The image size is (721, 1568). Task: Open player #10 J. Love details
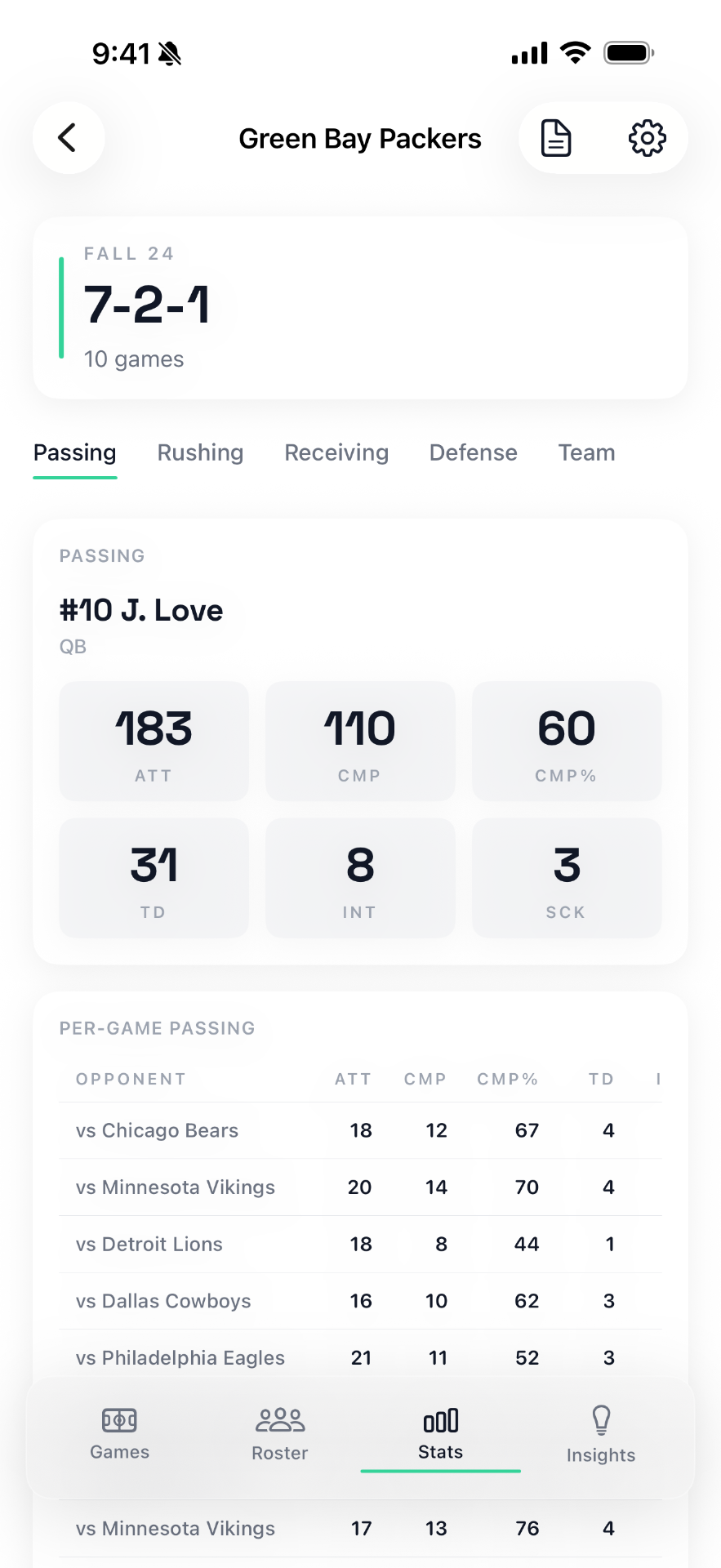click(141, 610)
